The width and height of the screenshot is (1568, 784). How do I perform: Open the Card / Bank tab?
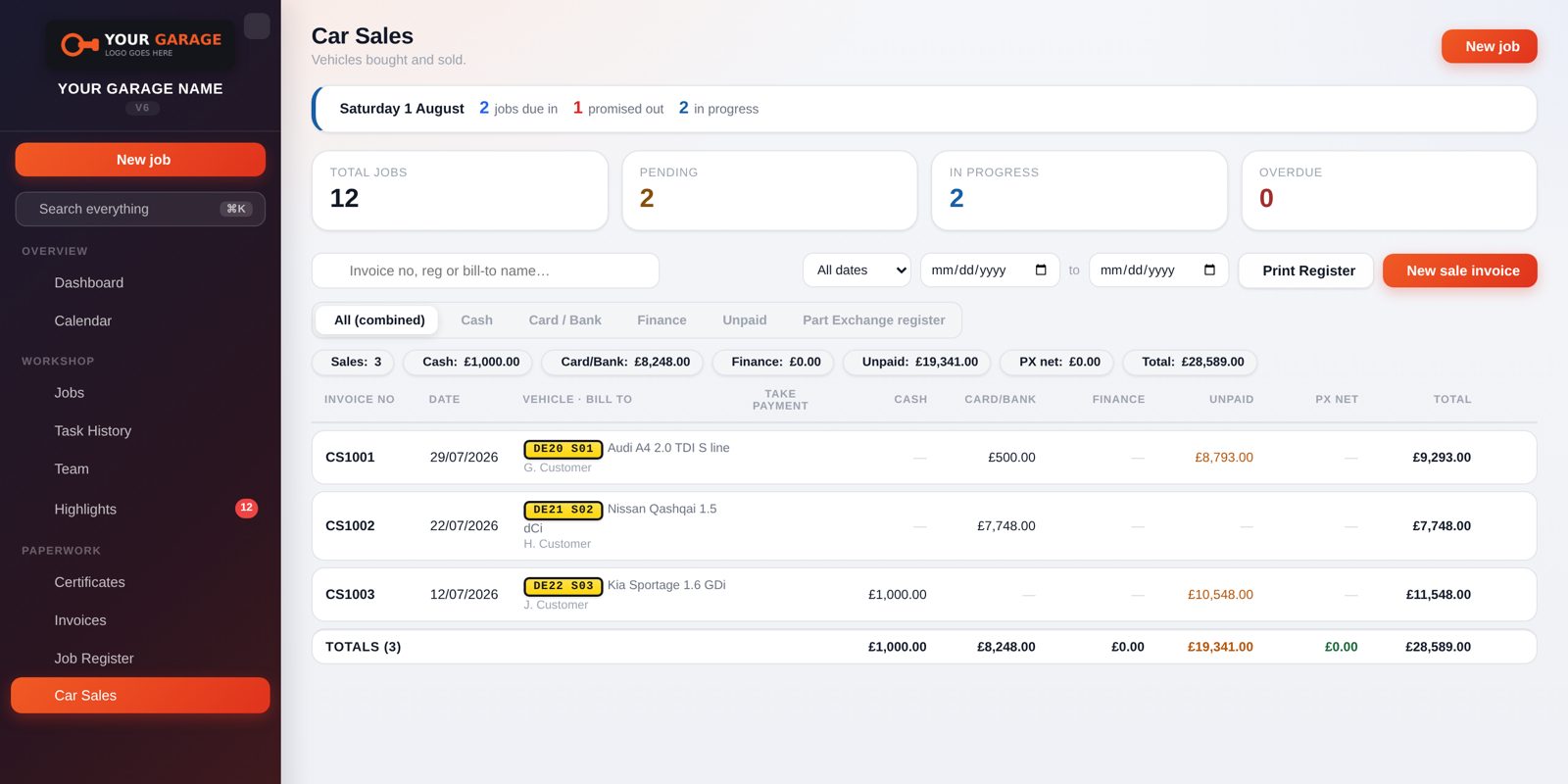tap(564, 320)
